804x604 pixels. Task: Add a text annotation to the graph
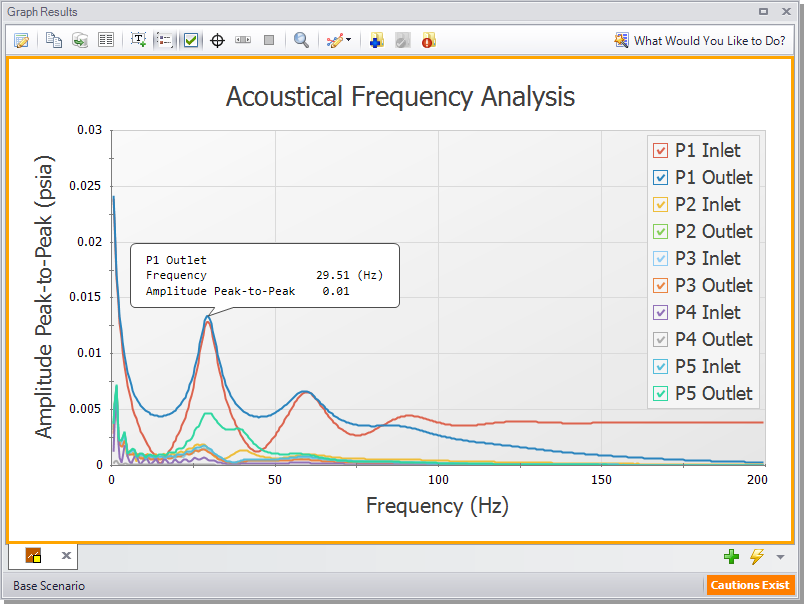pyautogui.click(x=138, y=40)
